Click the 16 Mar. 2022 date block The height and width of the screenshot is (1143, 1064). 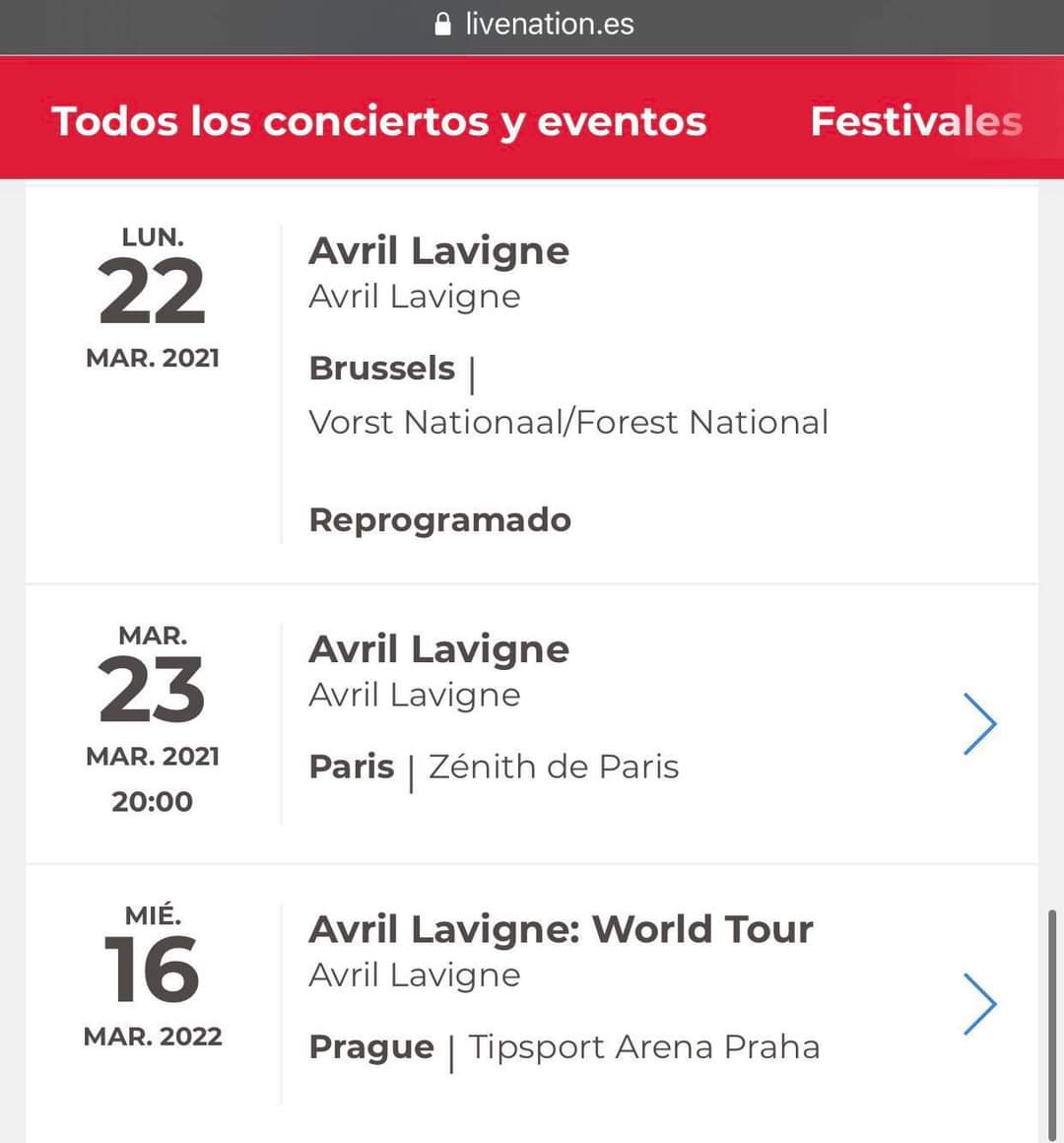[153, 976]
